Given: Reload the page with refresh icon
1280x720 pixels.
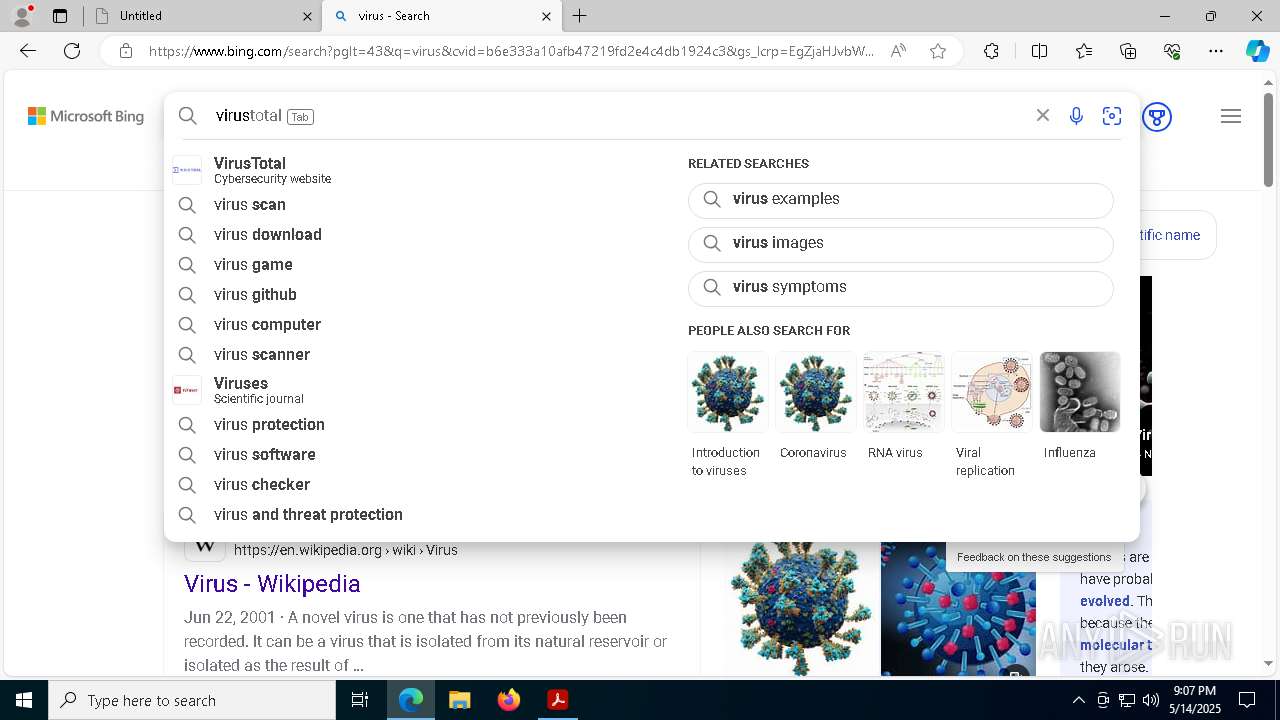Looking at the screenshot, I should [72, 51].
